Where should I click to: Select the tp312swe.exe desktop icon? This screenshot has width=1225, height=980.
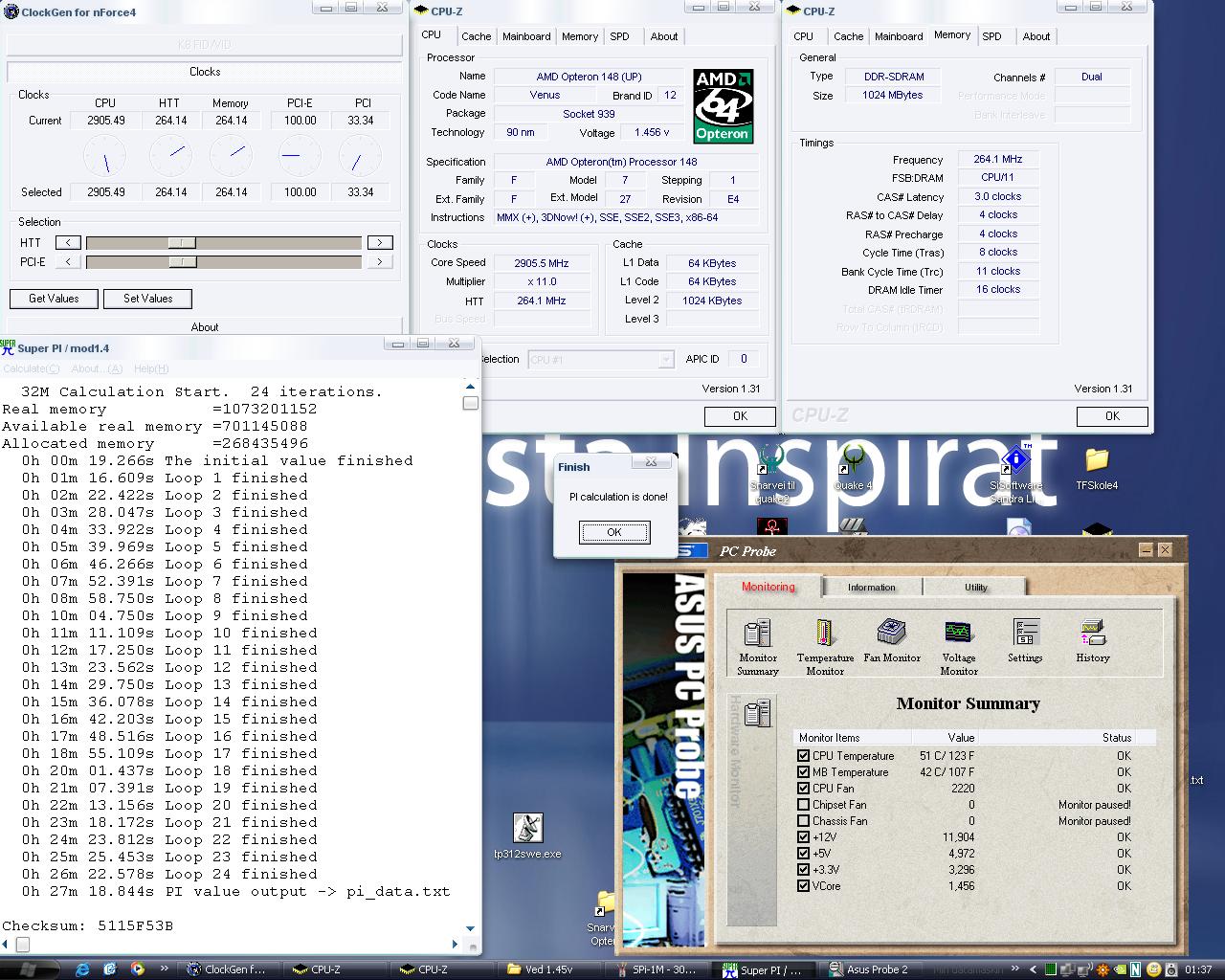point(527,835)
